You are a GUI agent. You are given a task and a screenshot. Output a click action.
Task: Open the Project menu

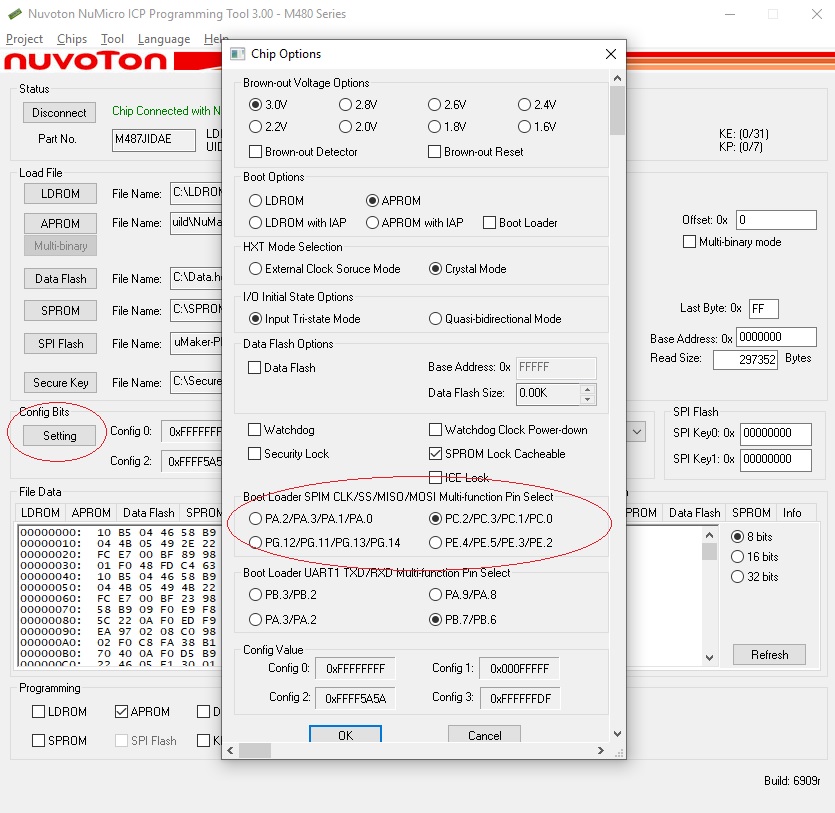pos(24,39)
